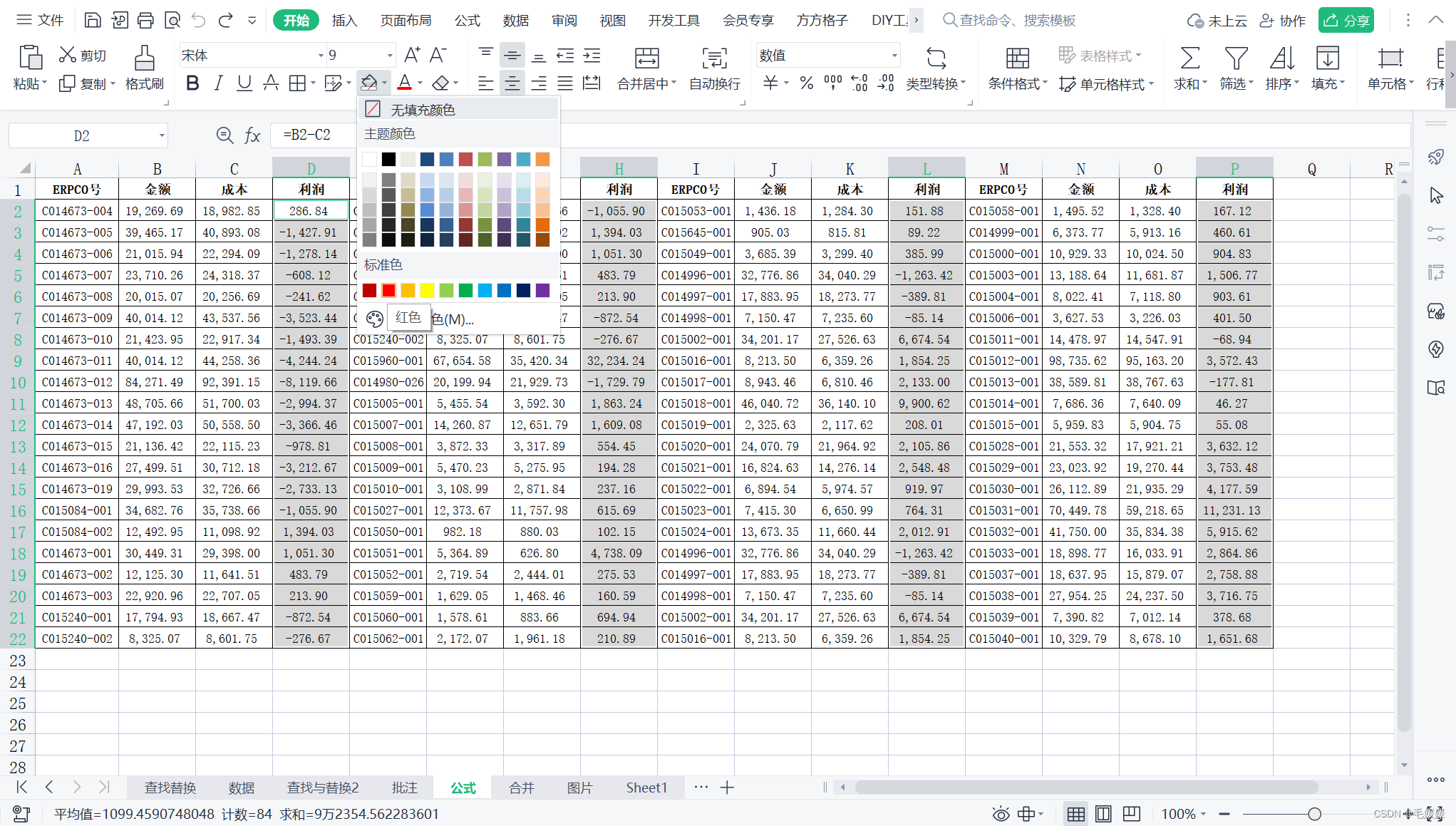Image resolution: width=1456 pixels, height=826 pixels.
Task: Expand the font name dropdown showing 宋体
Action: pyautogui.click(x=320, y=56)
